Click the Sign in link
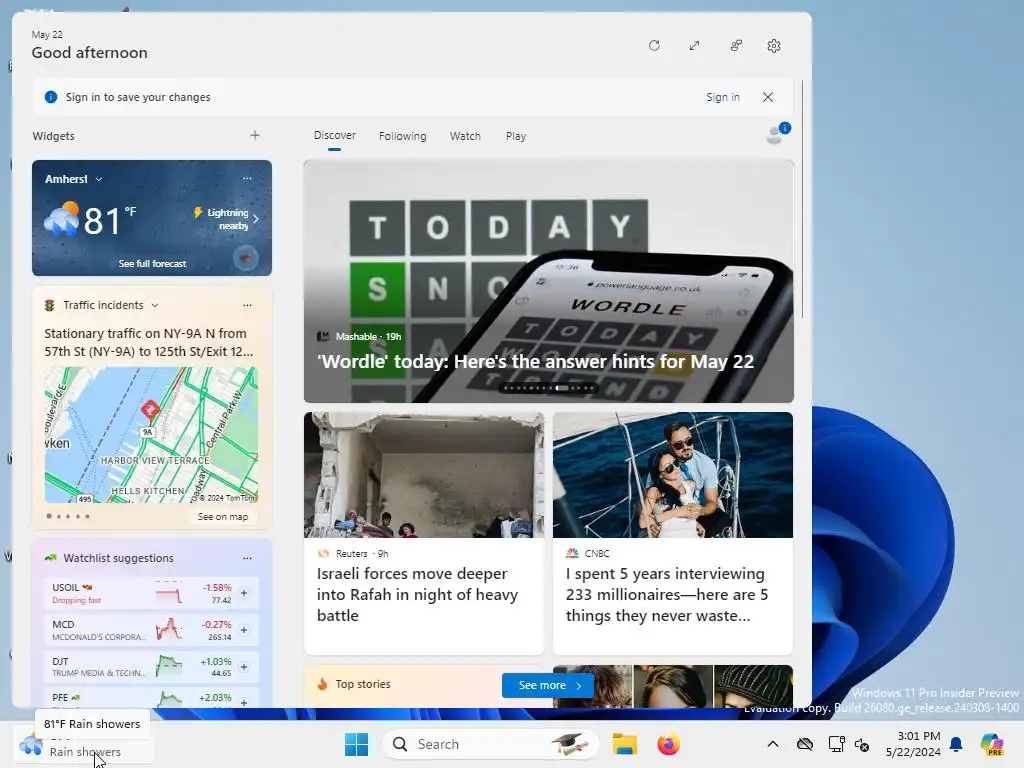The width and height of the screenshot is (1024, 768). click(x=723, y=97)
